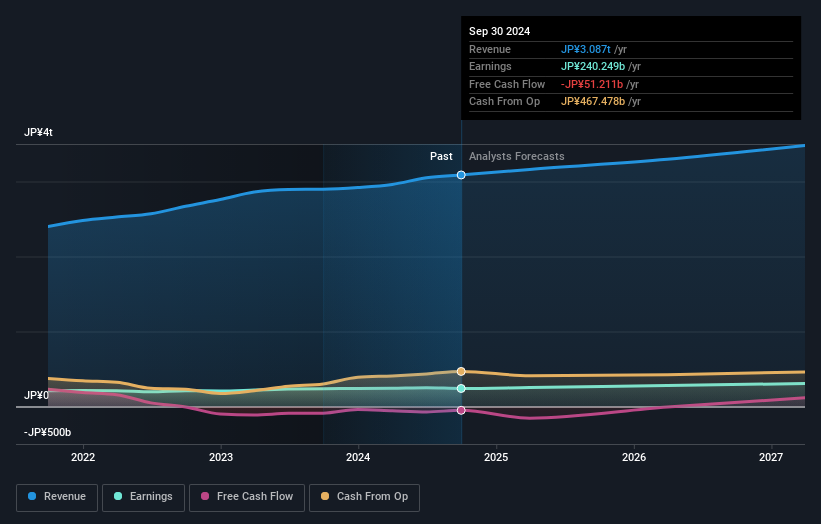This screenshot has height=524, width=821.
Task: Click the Revenue row label in tooltip
Action: (490, 49)
